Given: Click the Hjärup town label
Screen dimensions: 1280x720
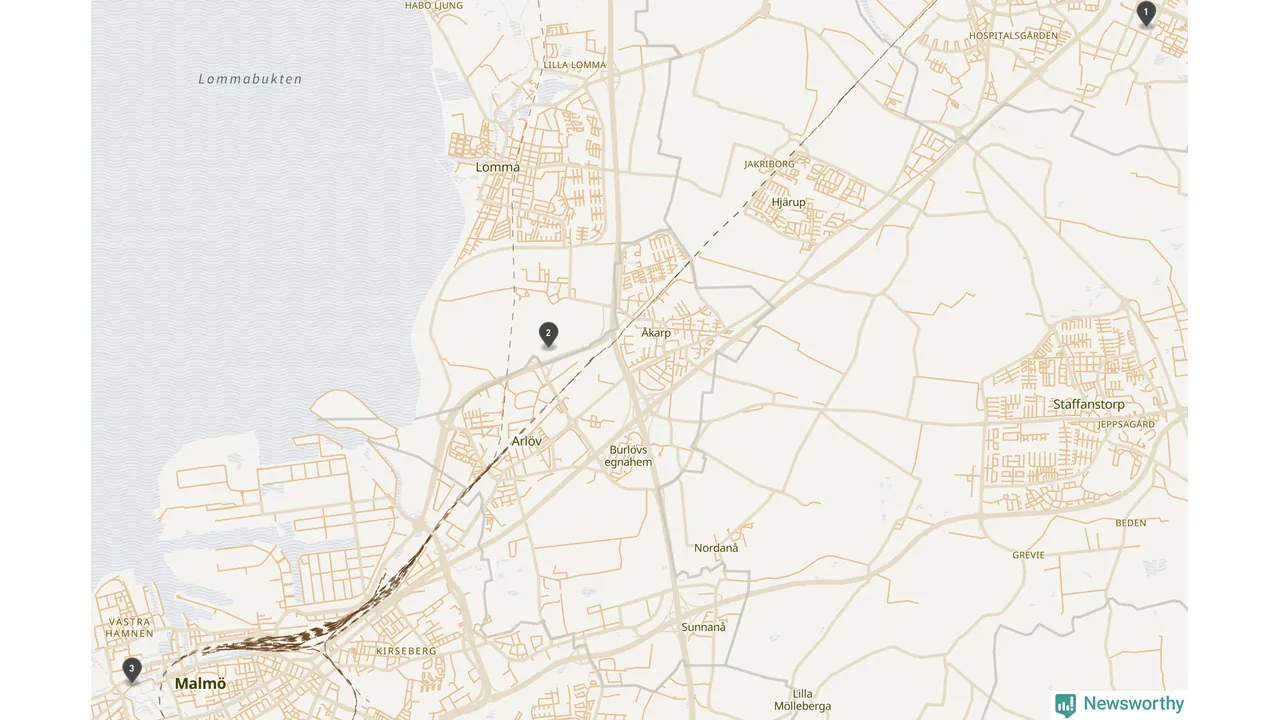Looking at the screenshot, I should [x=788, y=202].
